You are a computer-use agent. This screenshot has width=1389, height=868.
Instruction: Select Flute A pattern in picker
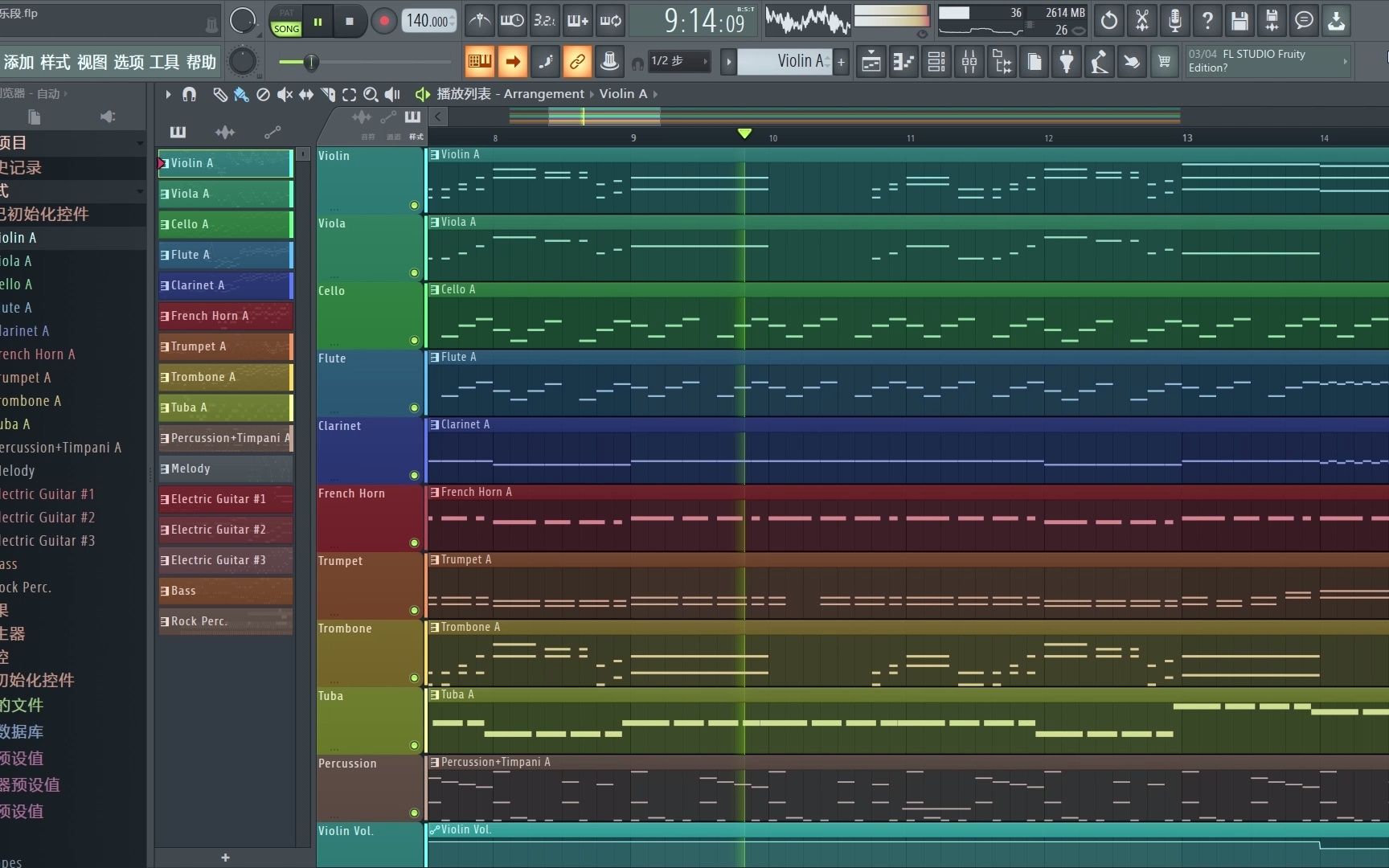pyautogui.click(x=226, y=255)
